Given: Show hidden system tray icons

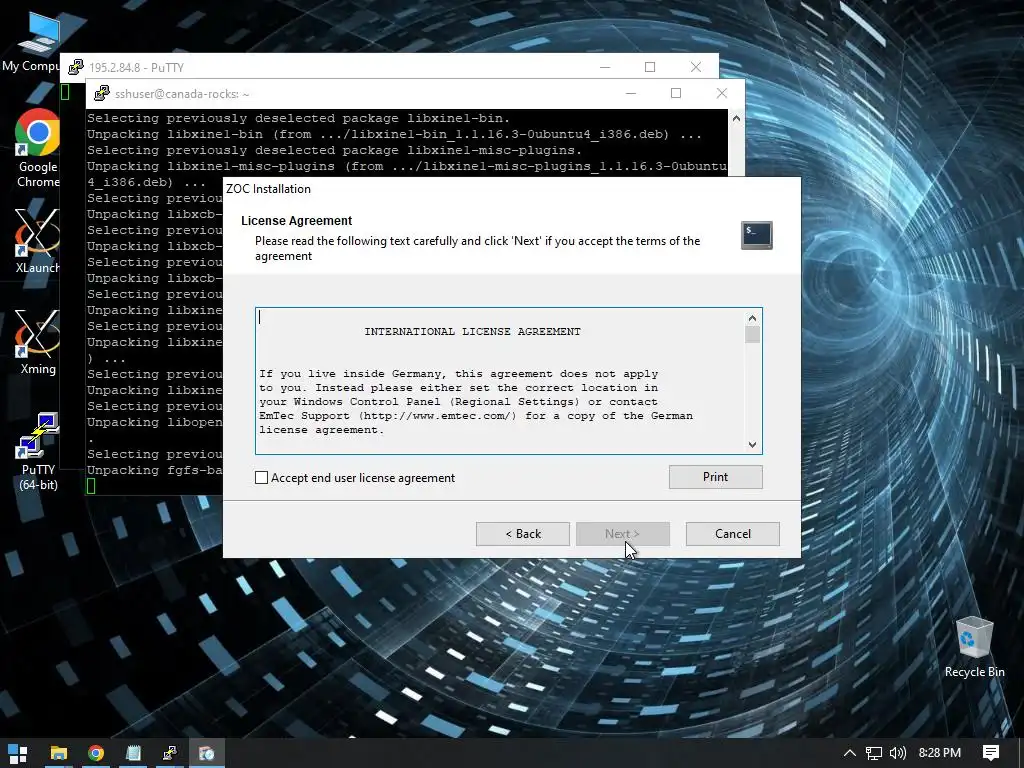Looking at the screenshot, I should [849, 753].
